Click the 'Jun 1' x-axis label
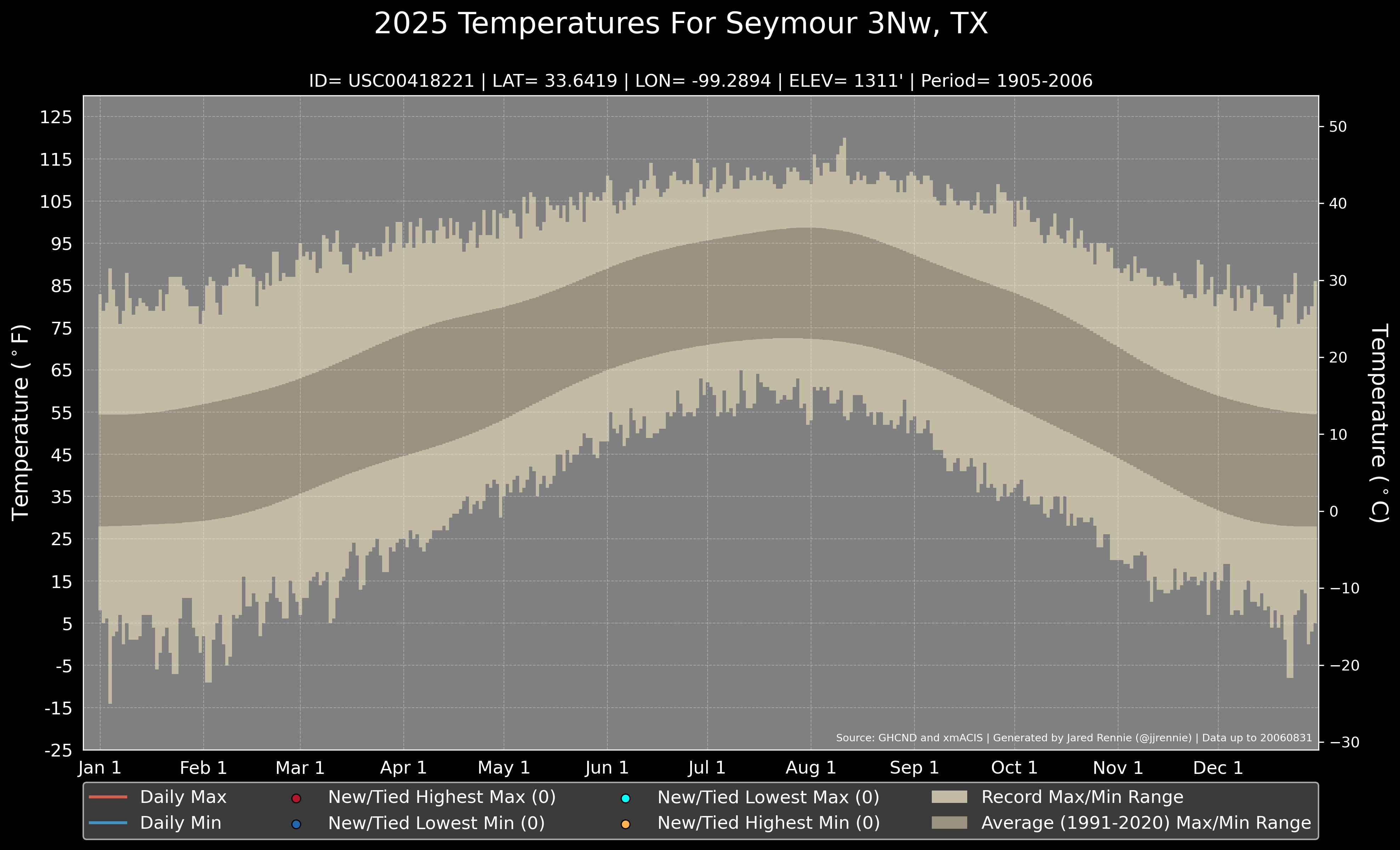Screen dimensions: 1400x850 coord(607,768)
